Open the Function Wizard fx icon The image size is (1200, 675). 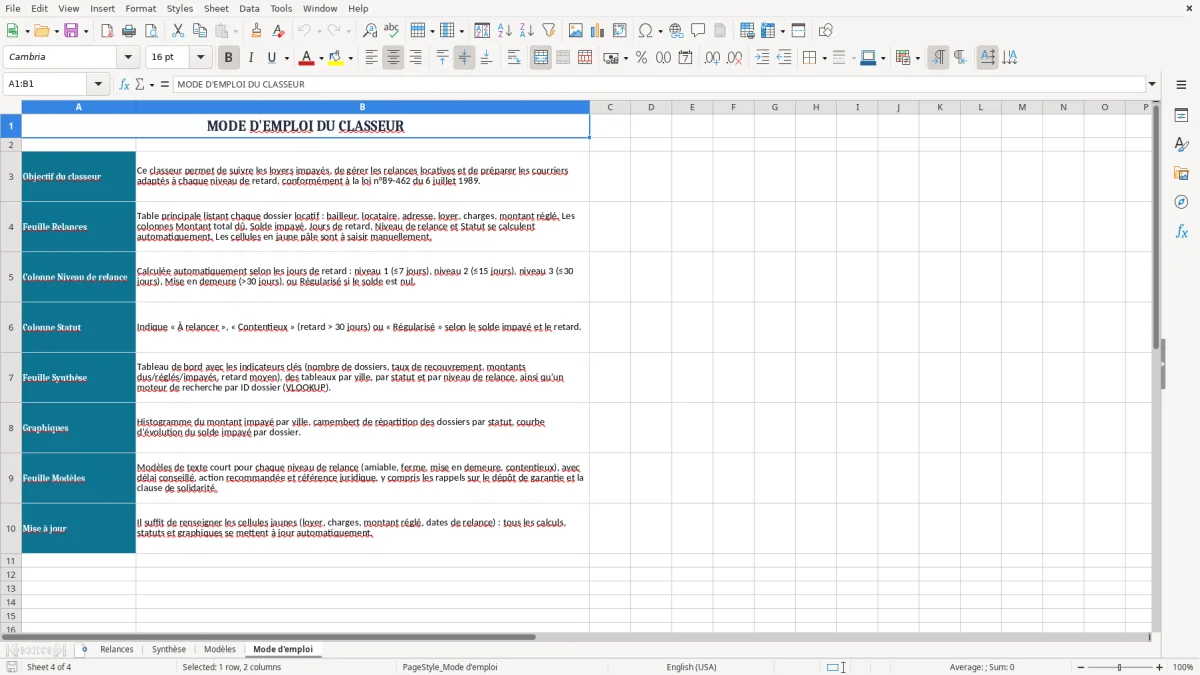tap(124, 84)
